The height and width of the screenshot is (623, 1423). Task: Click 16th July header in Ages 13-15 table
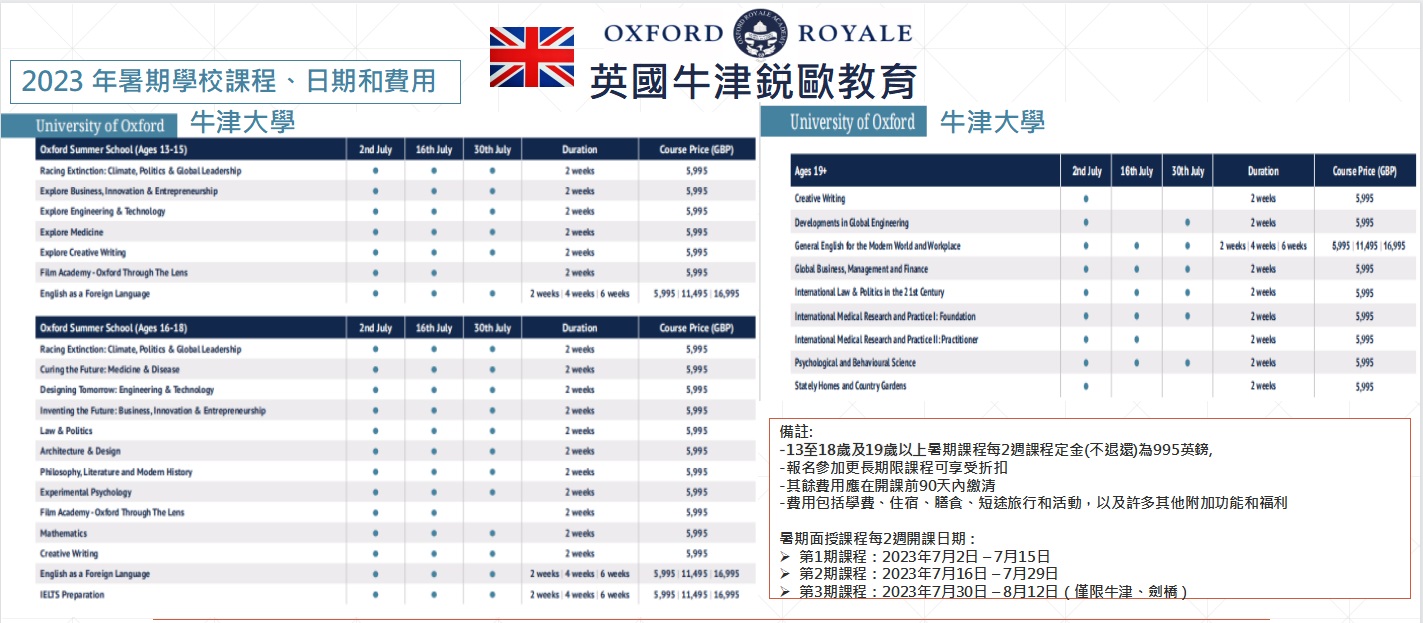tap(434, 149)
